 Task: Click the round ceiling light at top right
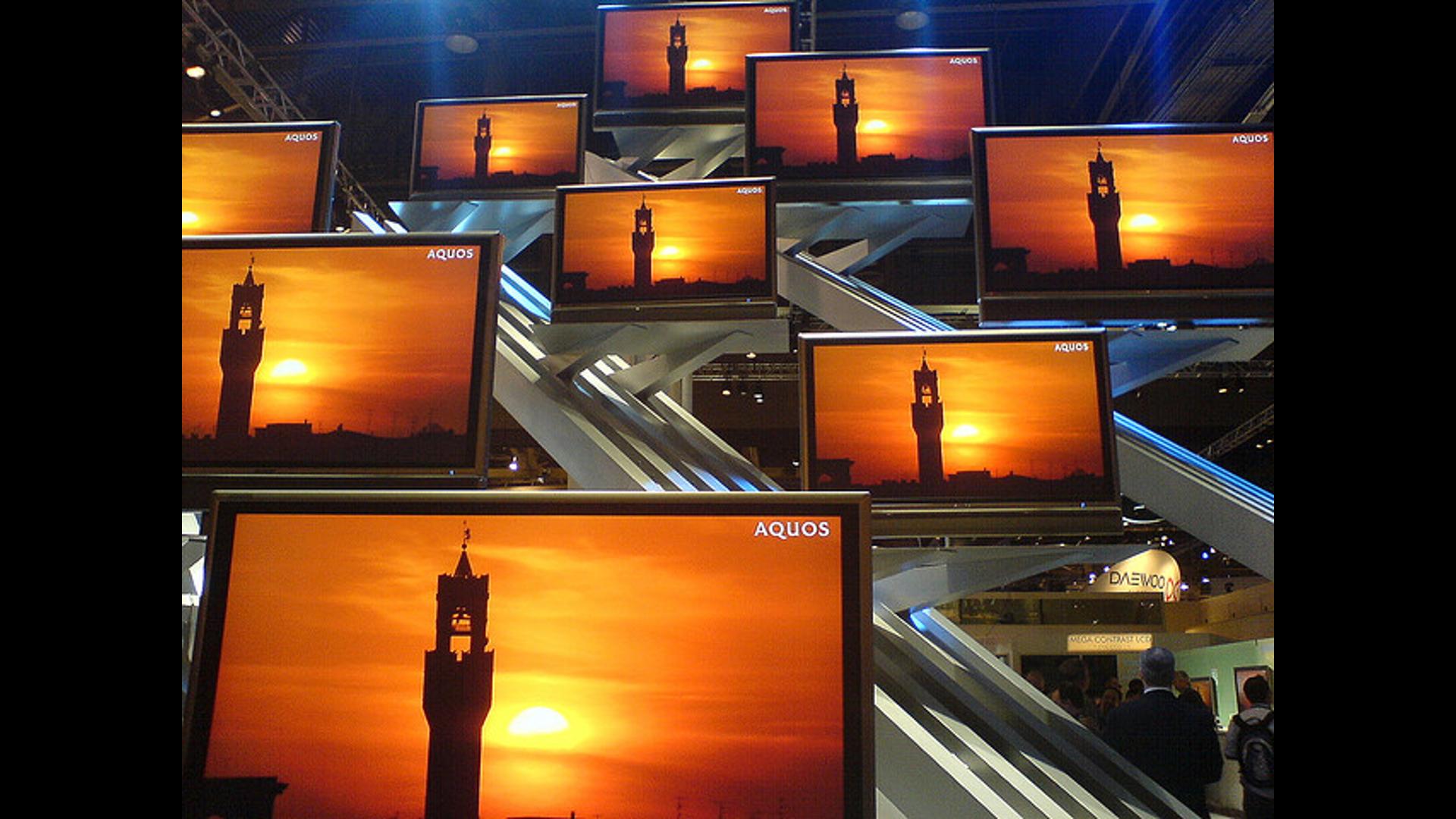point(912,19)
